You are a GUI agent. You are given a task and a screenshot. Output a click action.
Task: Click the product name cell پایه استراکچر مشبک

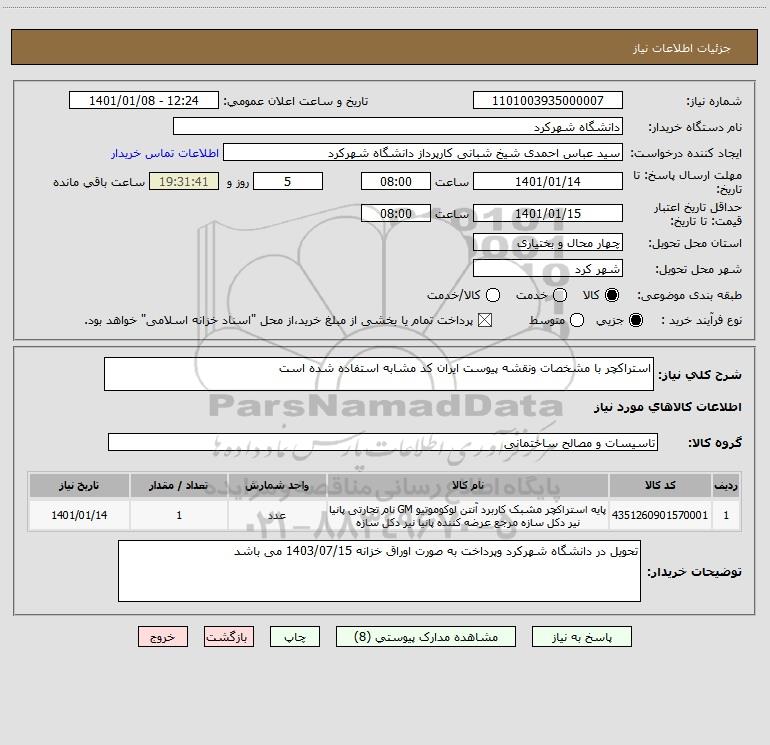click(468, 515)
